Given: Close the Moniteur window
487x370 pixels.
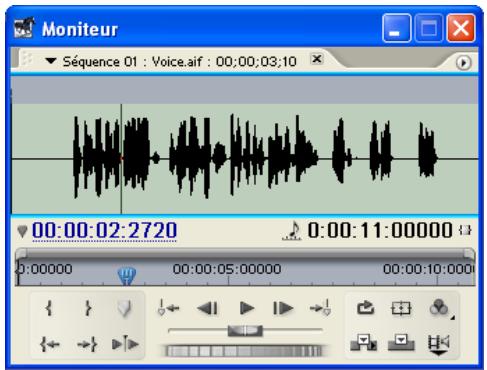Looking at the screenshot, I should [x=461, y=28].
